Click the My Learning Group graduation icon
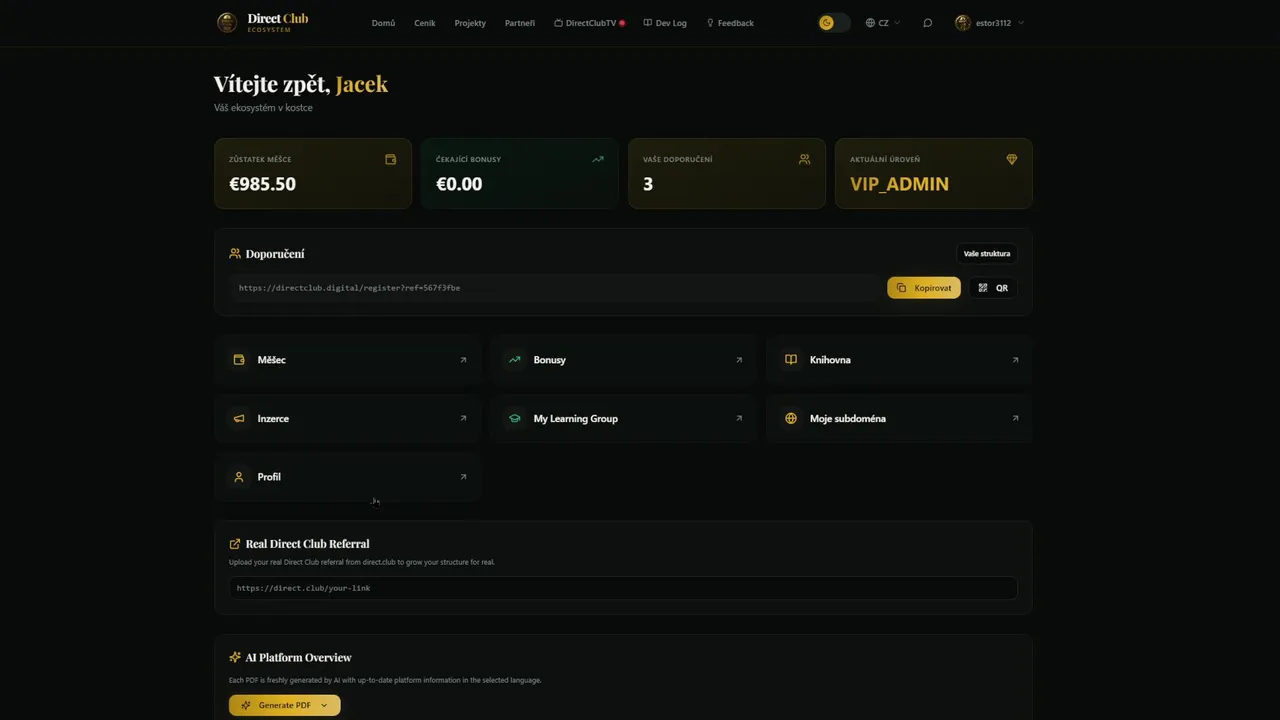The width and height of the screenshot is (1280, 720). point(515,419)
